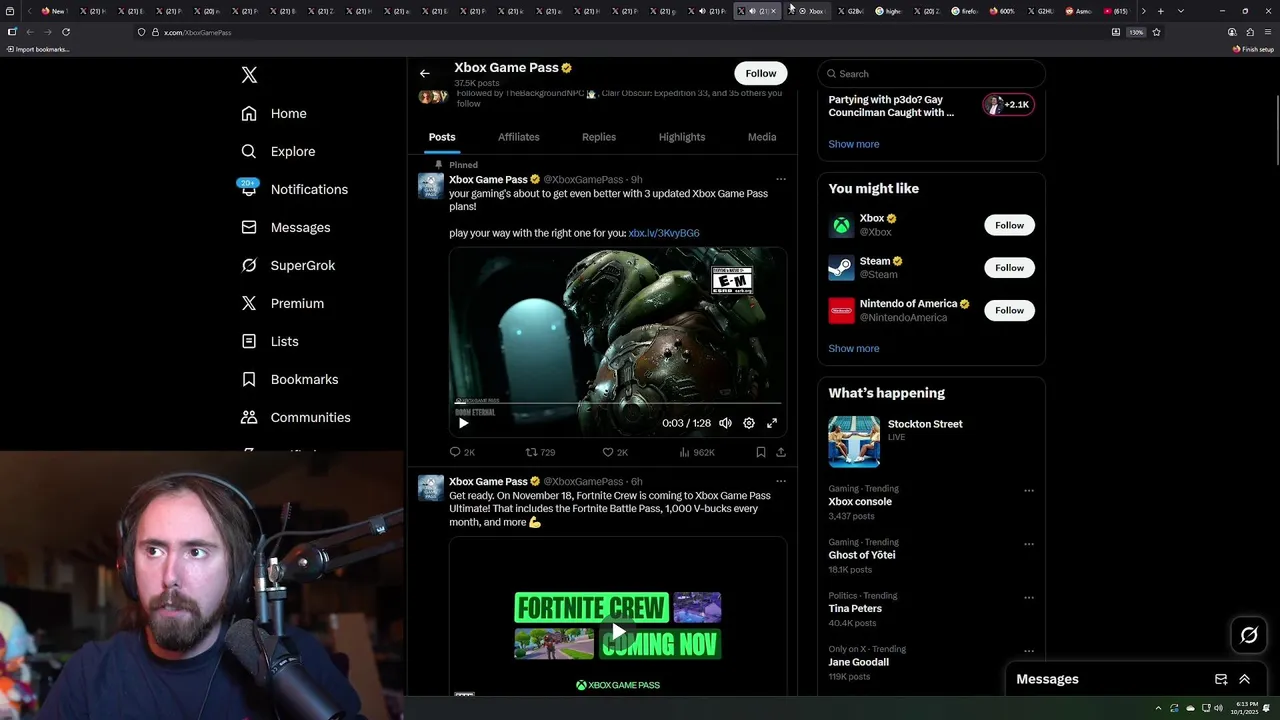The image size is (1280, 720).
Task: Switch to the Media tab
Action: click(x=762, y=137)
